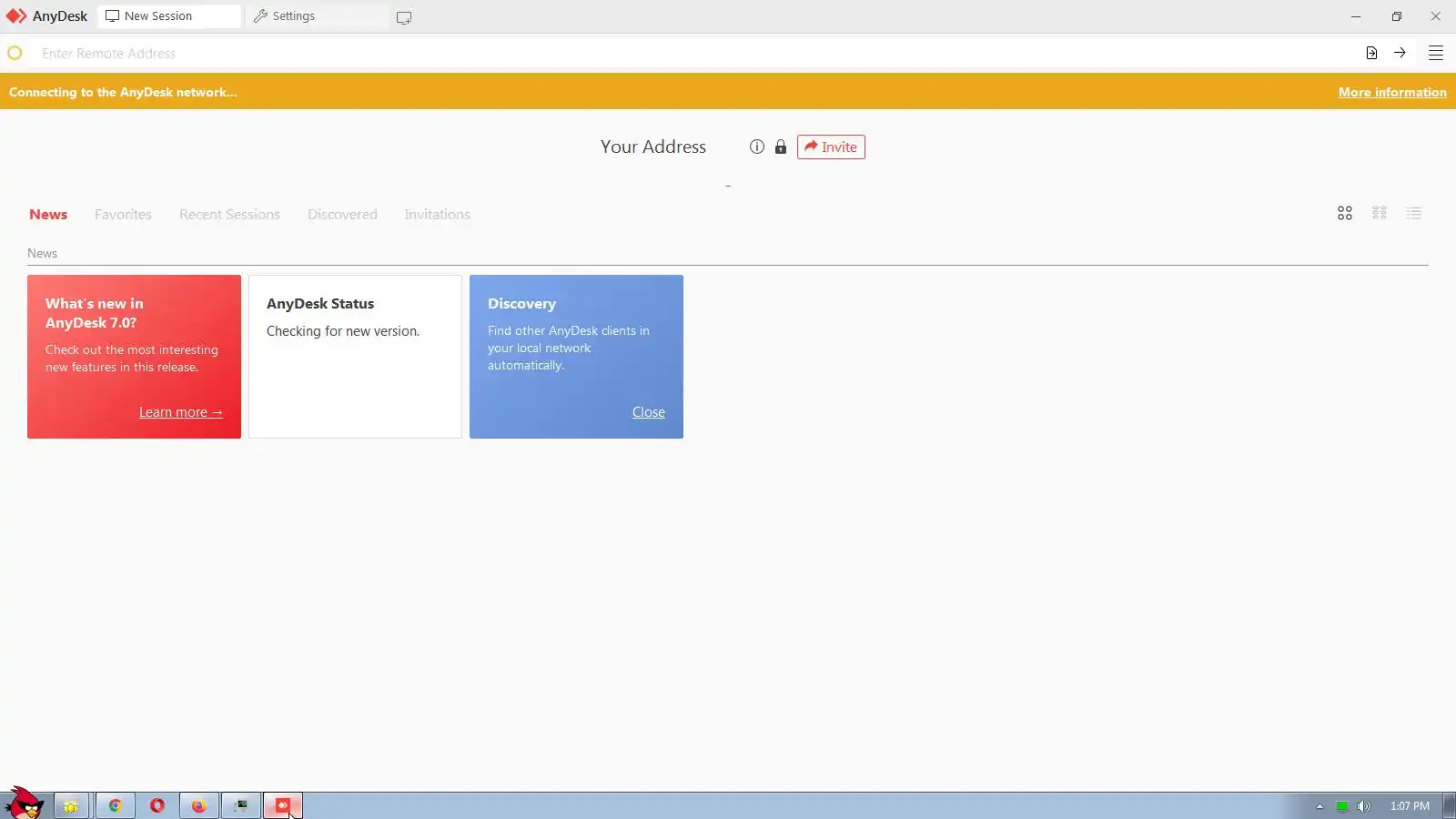Click the connection status circle icon
This screenshot has height=819, width=1456.
[15, 53]
